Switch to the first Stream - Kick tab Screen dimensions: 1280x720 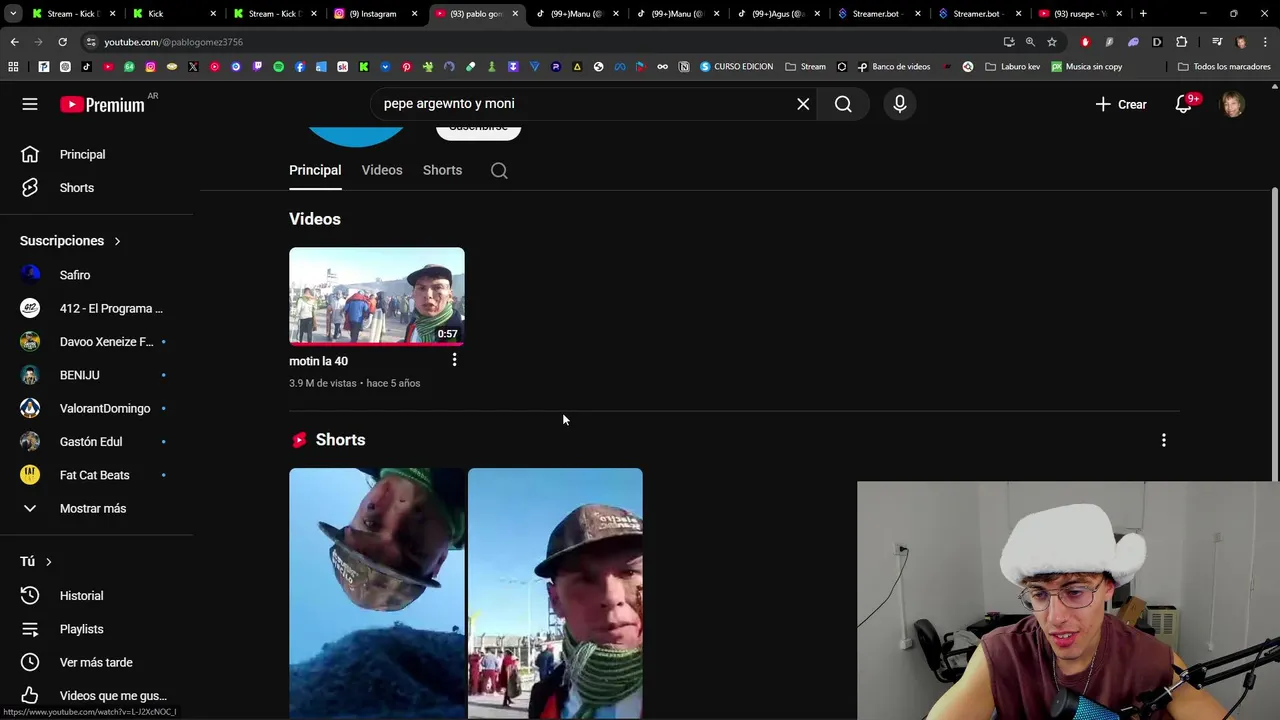point(72,14)
